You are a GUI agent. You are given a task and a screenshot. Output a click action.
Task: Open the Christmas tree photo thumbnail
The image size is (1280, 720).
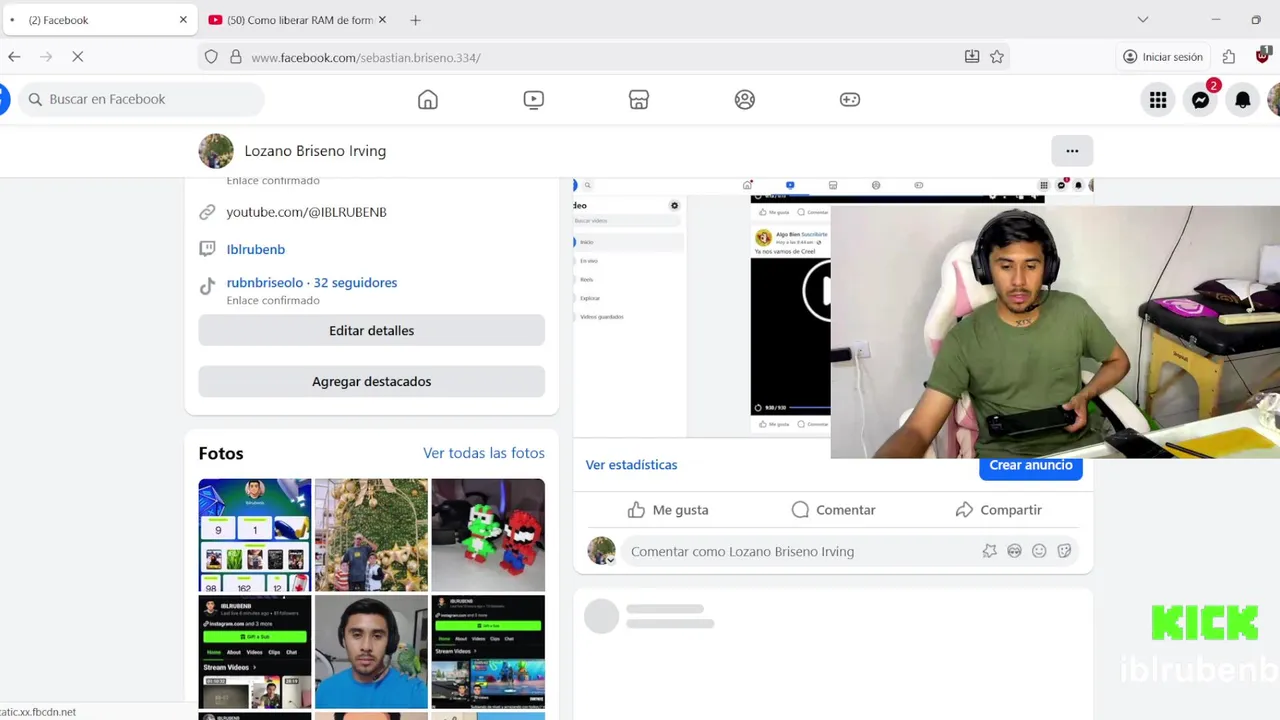click(x=371, y=535)
